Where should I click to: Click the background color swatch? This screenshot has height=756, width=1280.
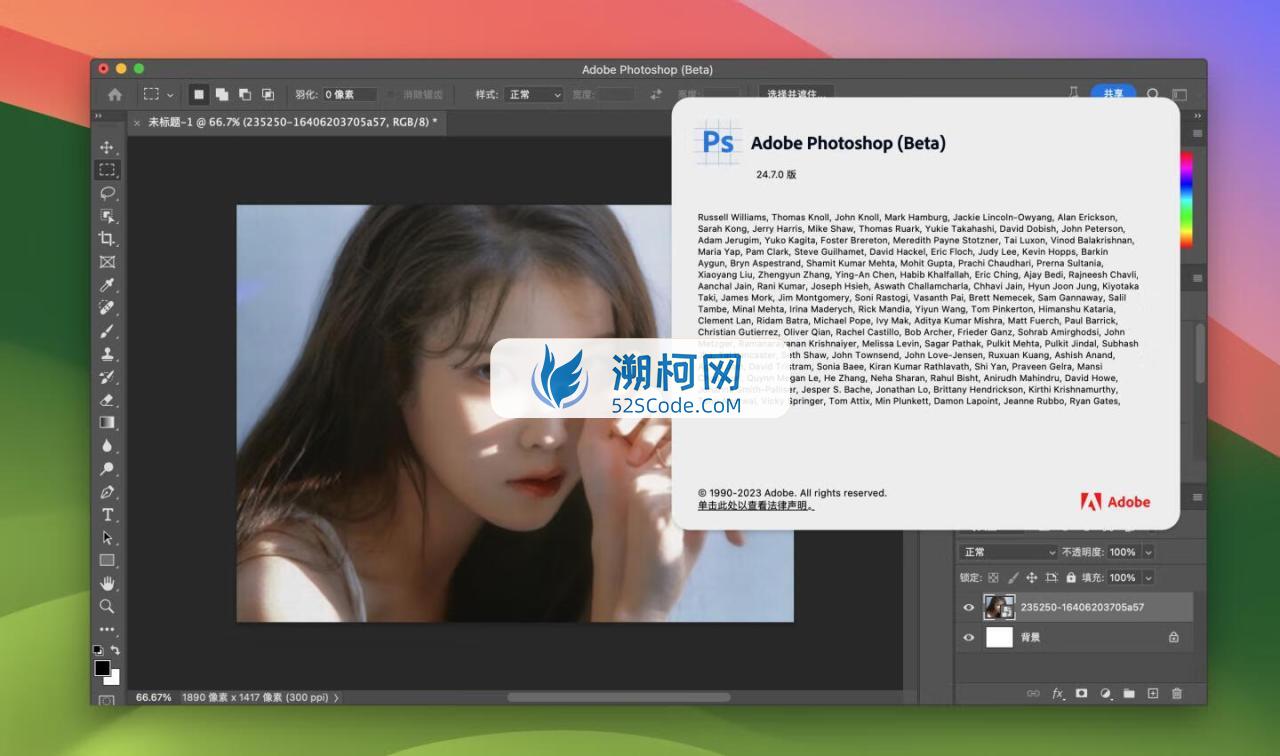tap(114, 679)
